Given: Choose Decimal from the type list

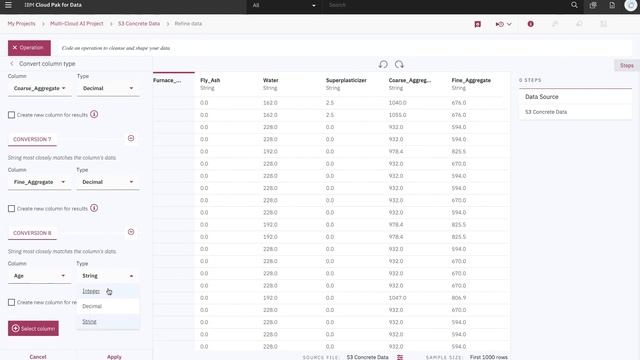Looking at the screenshot, I should pyautogui.click(x=108, y=306).
